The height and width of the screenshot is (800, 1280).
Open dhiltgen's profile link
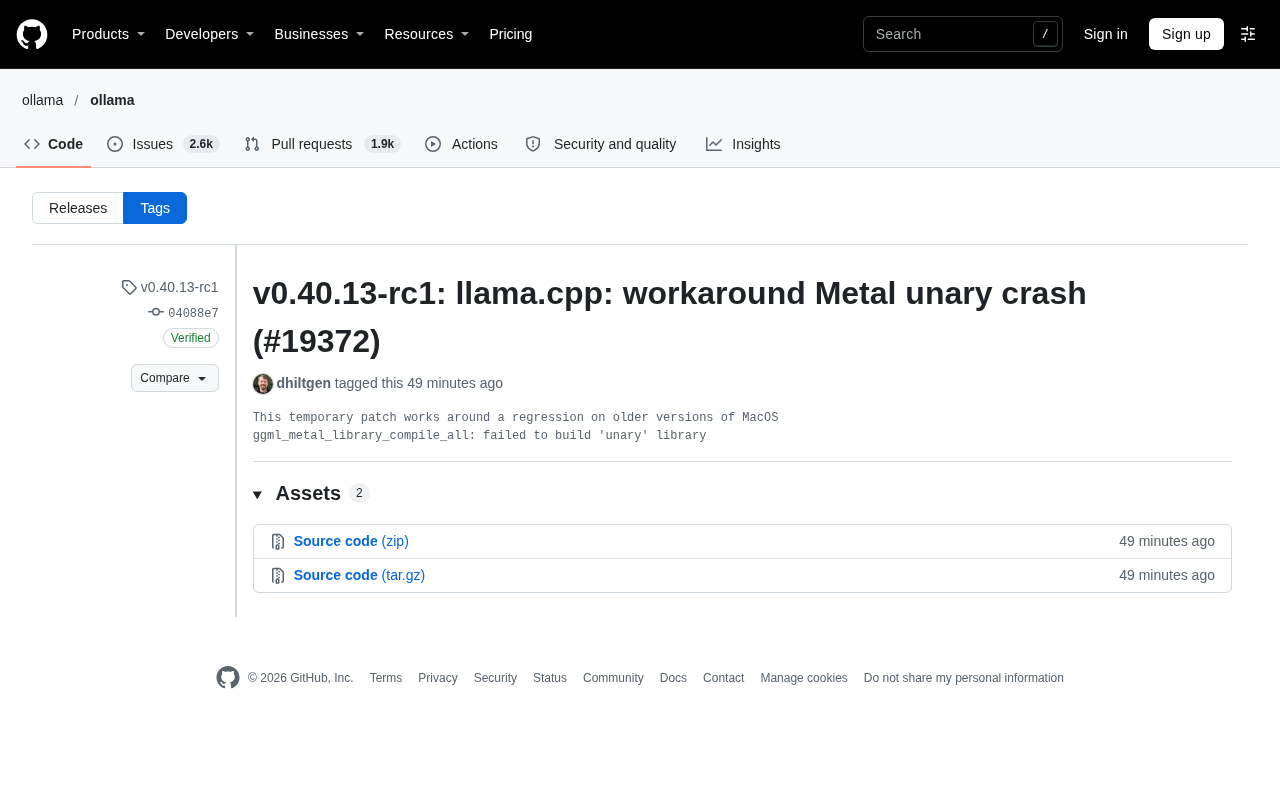tap(304, 383)
